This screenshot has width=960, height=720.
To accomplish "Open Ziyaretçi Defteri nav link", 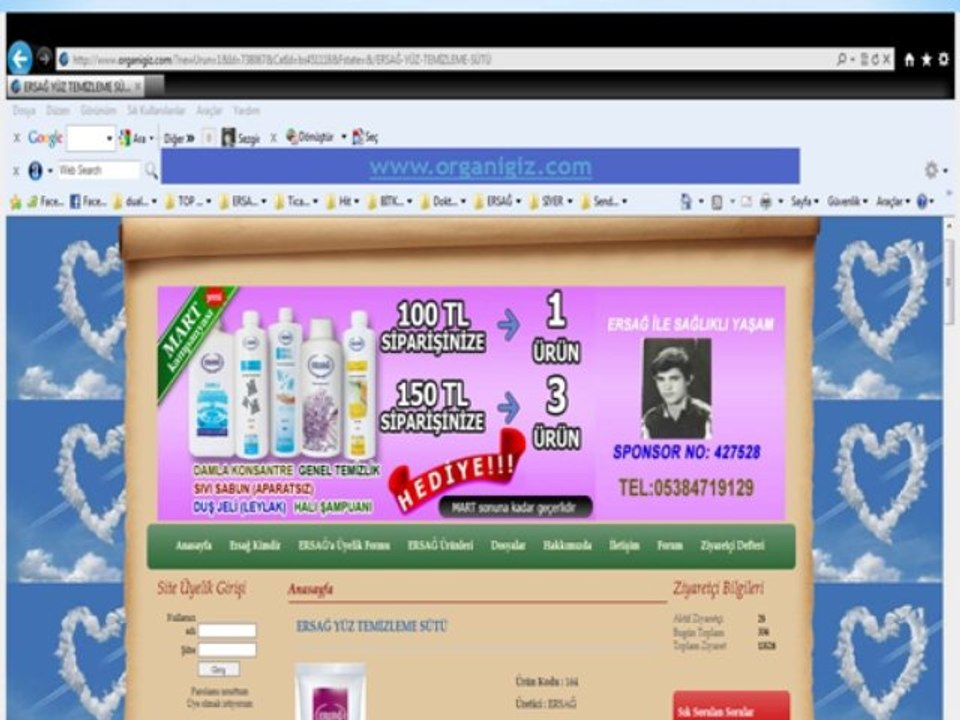I will point(733,546).
